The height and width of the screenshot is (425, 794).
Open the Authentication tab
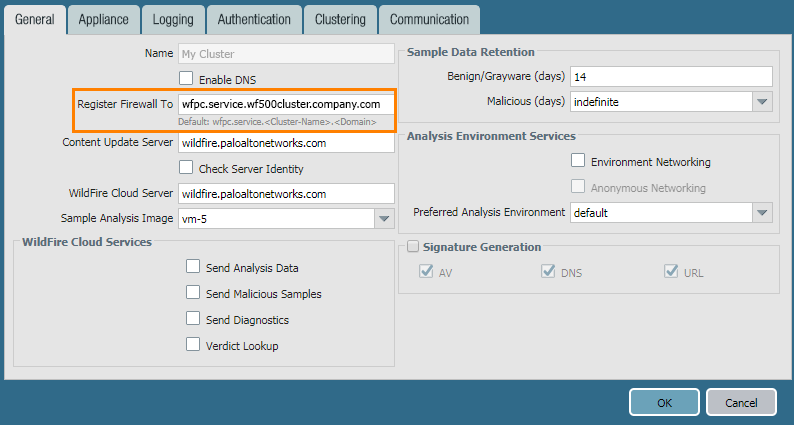coord(254,19)
